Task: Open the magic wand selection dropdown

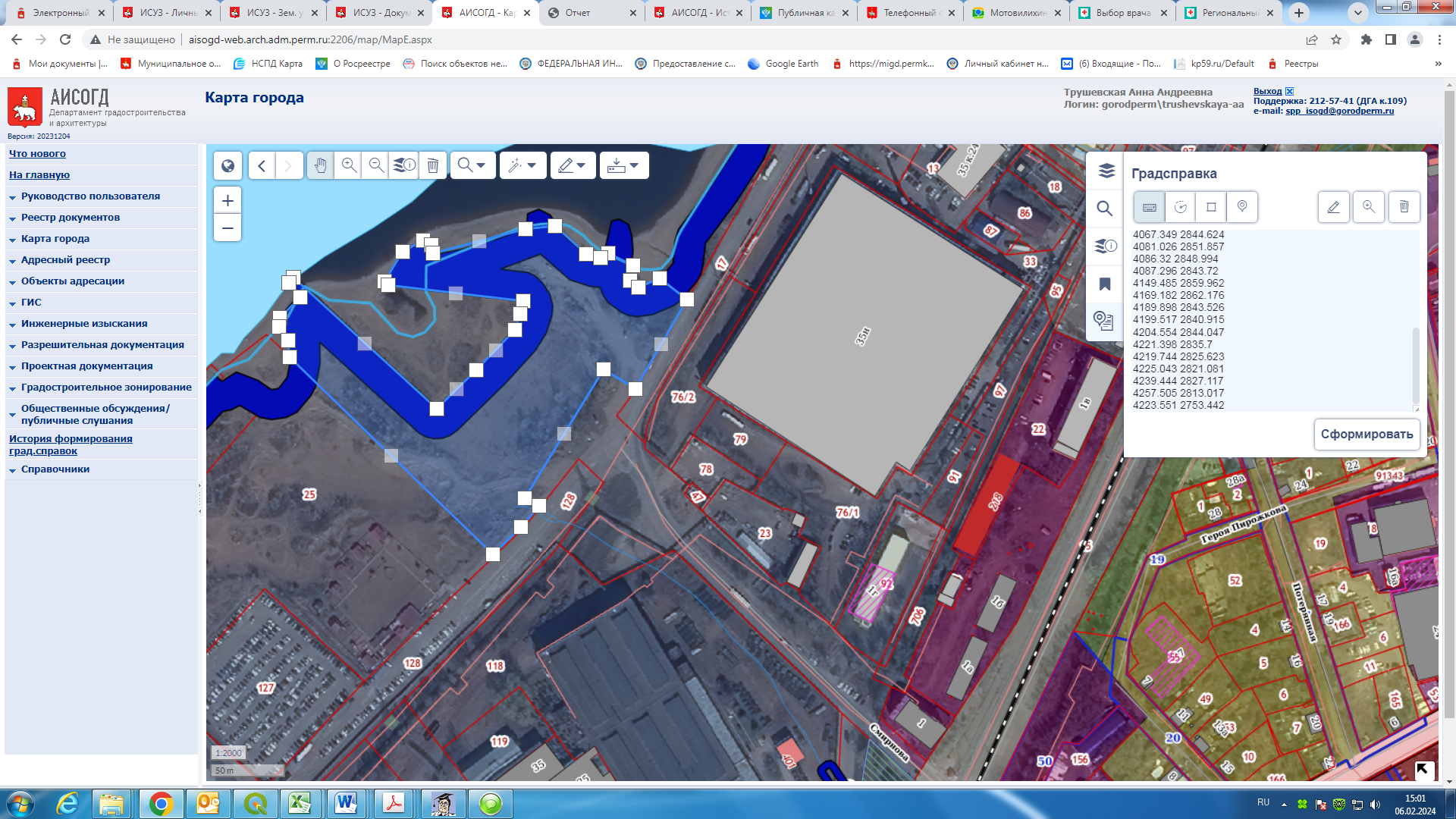Action: pyautogui.click(x=522, y=165)
